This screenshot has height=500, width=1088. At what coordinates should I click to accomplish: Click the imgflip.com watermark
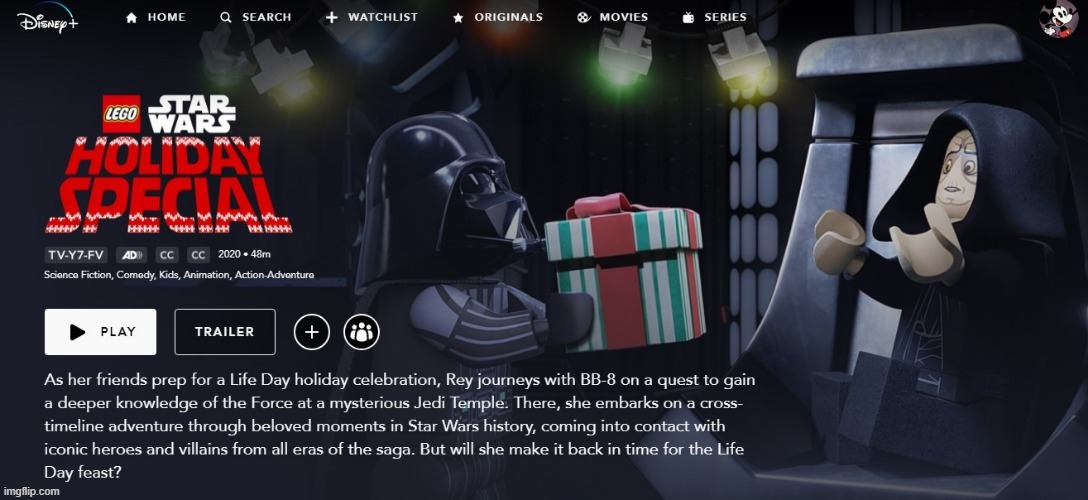[x=31, y=492]
